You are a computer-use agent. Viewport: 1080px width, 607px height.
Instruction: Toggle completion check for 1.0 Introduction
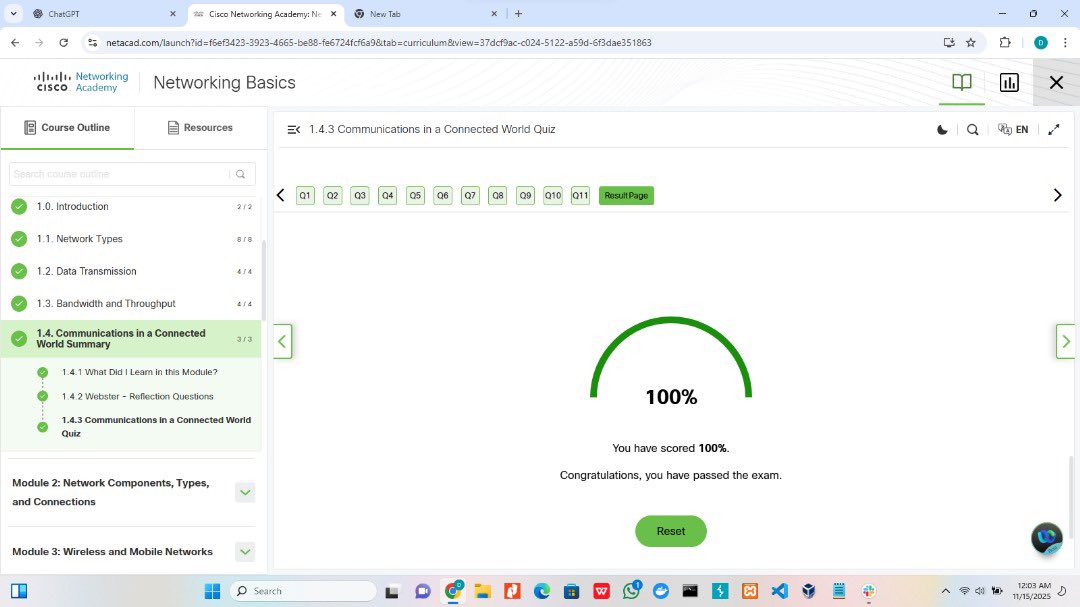click(18, 207)
